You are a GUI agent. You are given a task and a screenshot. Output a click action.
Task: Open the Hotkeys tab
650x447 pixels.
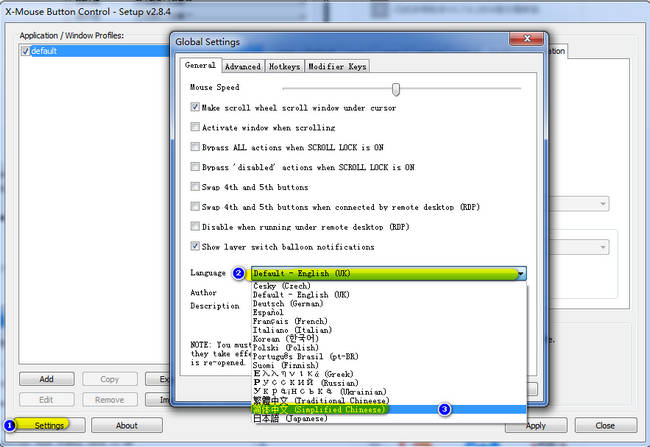tap(284, 66)
